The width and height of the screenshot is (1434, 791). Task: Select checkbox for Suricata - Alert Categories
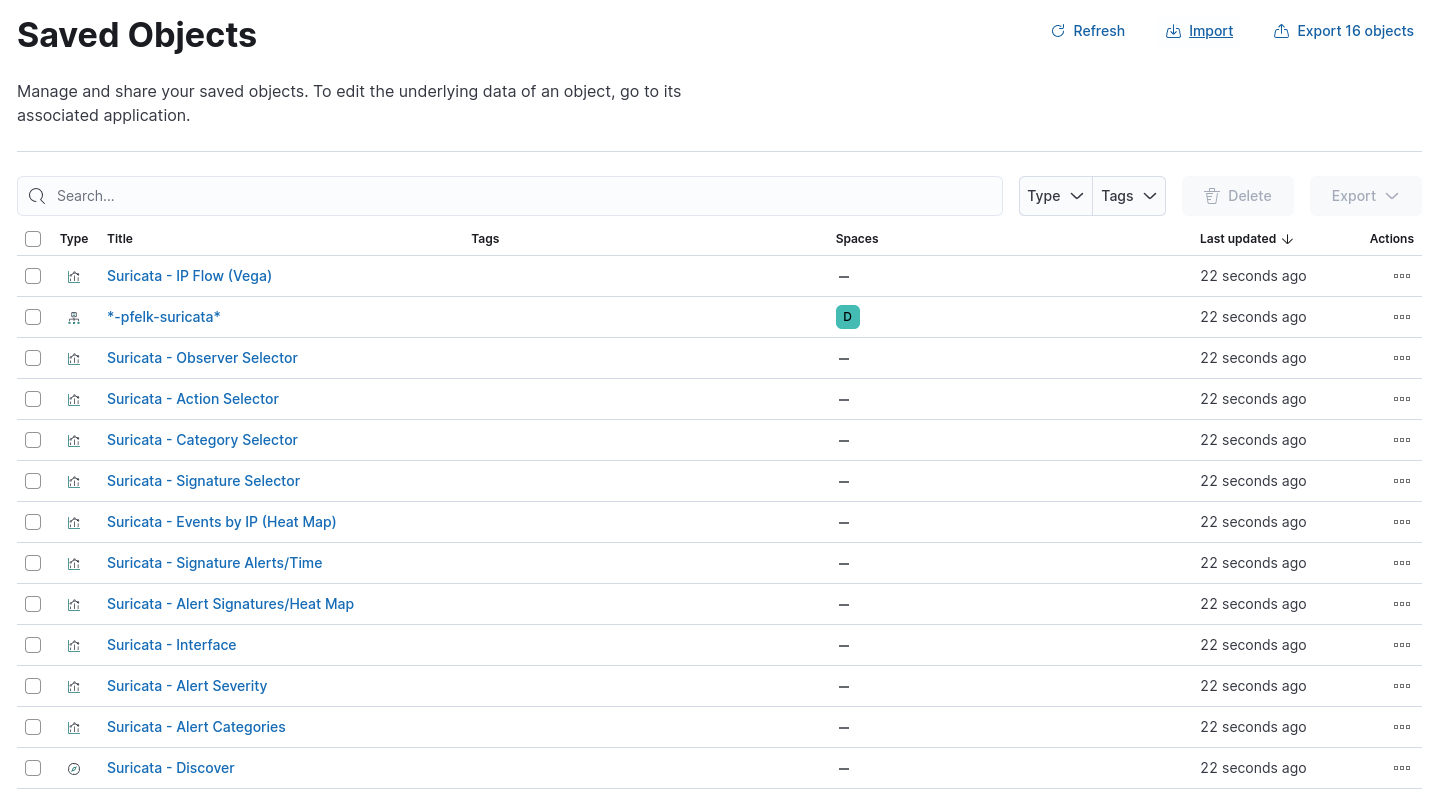coord(33,727)
